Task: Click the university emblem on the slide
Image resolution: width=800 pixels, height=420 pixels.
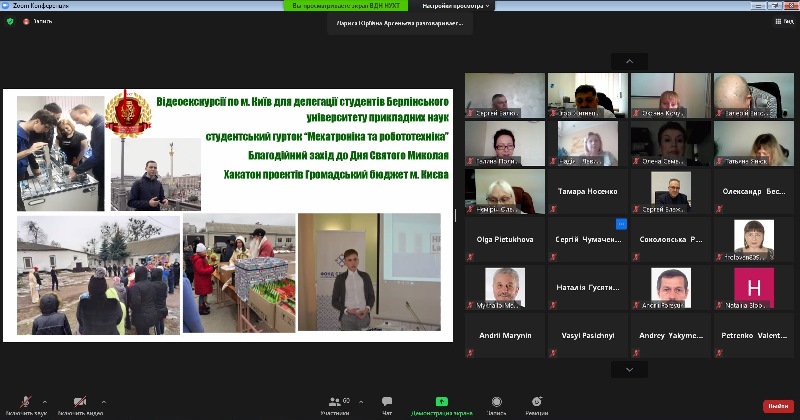Action: click(128, 114)
